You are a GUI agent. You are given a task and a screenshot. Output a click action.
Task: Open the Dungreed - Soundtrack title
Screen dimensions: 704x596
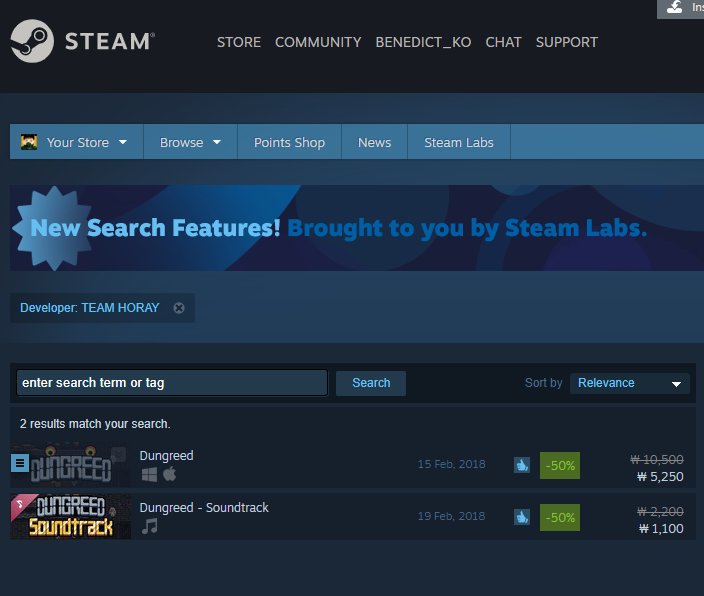click(x=204, y=508)
